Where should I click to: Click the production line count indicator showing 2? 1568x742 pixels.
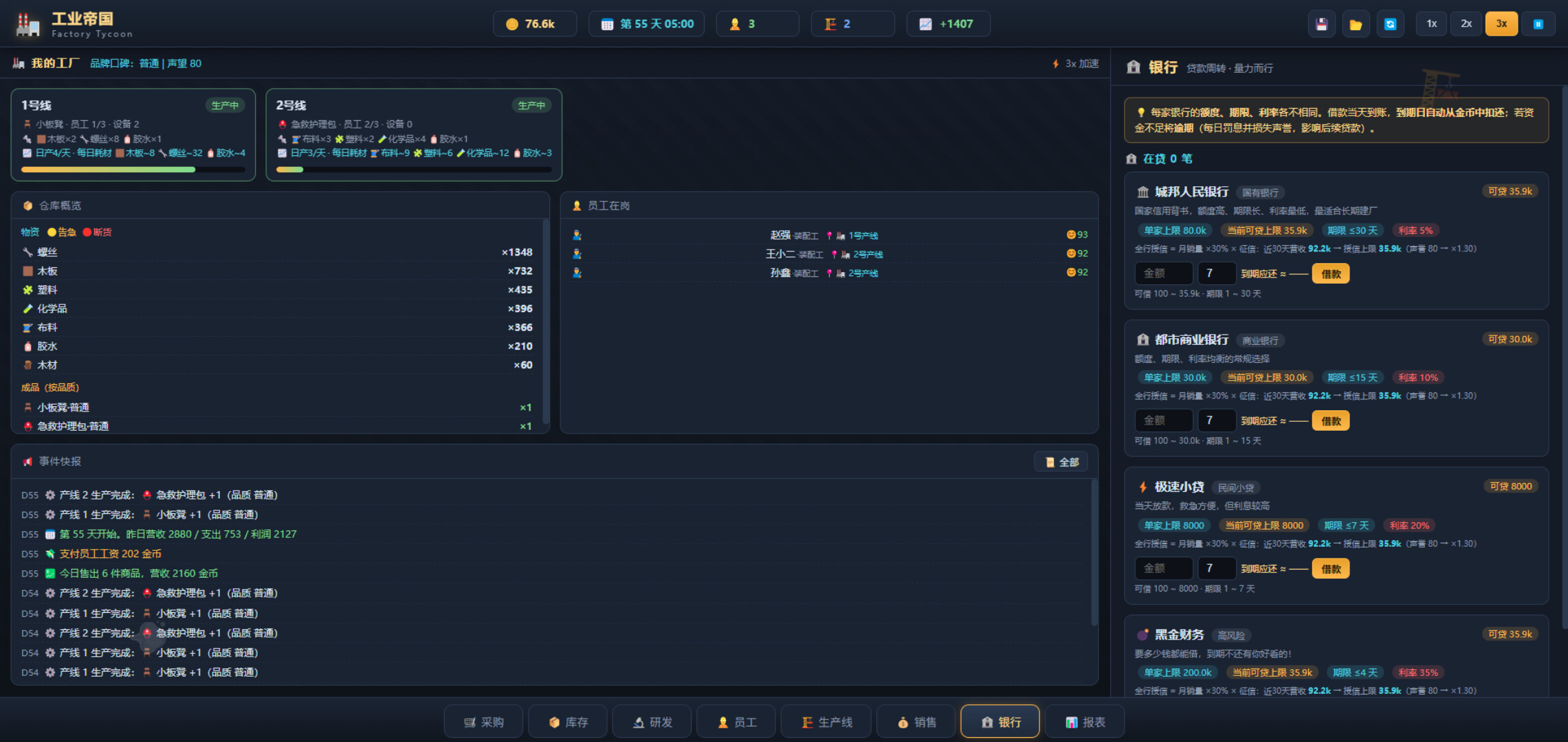(x=852, y=24)
